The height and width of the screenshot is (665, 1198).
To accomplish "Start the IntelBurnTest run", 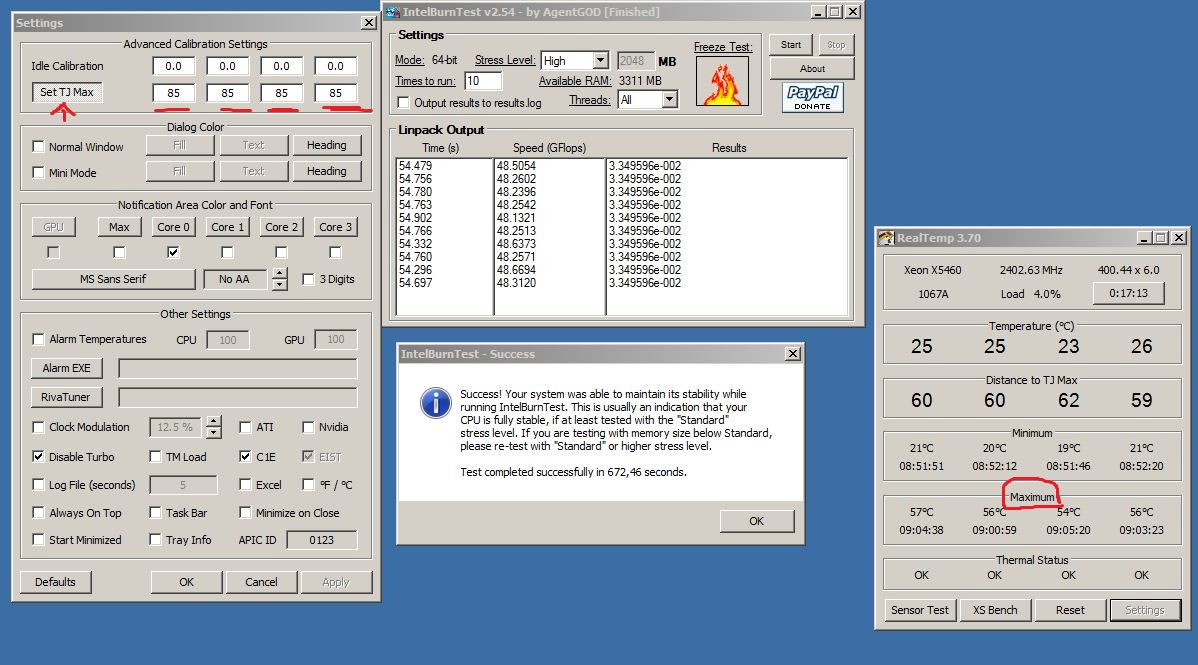I will (791, 44).
